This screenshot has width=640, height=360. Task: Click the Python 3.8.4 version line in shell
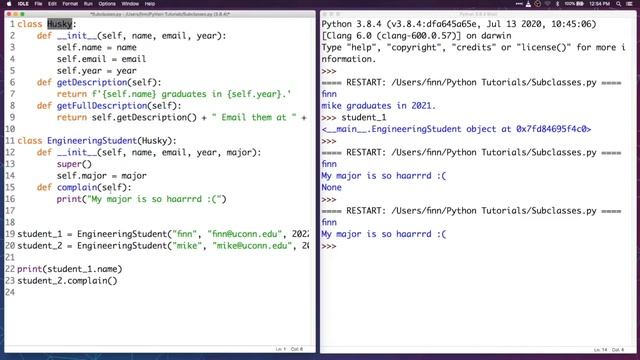(x=459, y=24)
